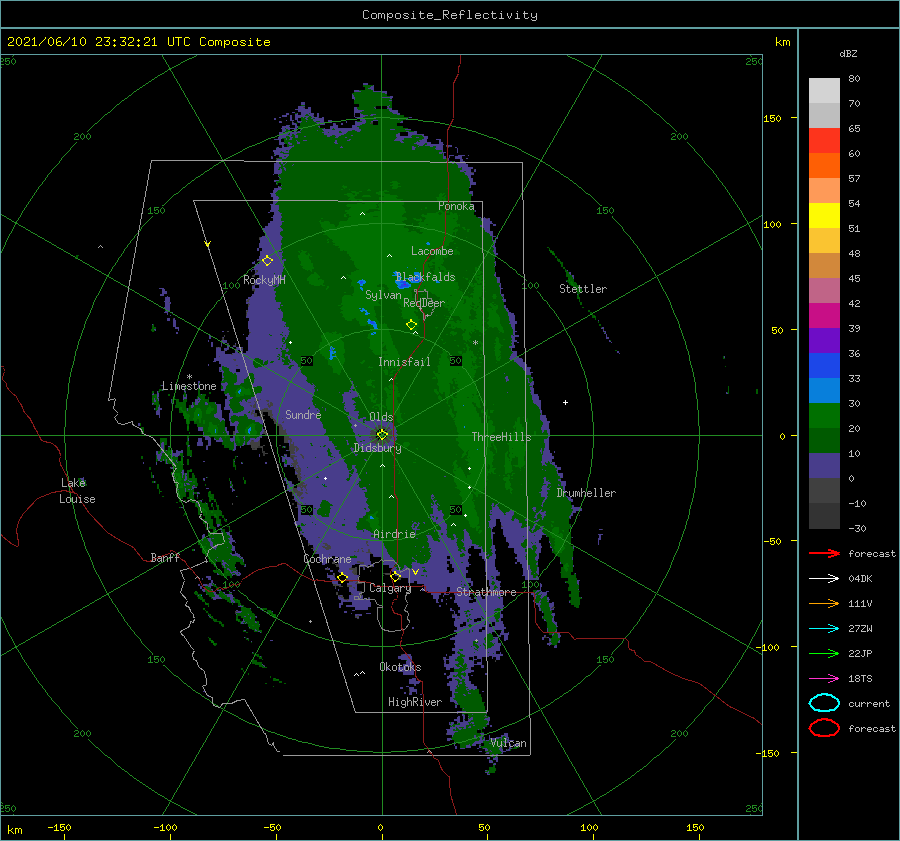Image resolution: width=900 pixels, height=841 pixels.
Task: Click the red forecast arrow legend icon
Action: 824,553
